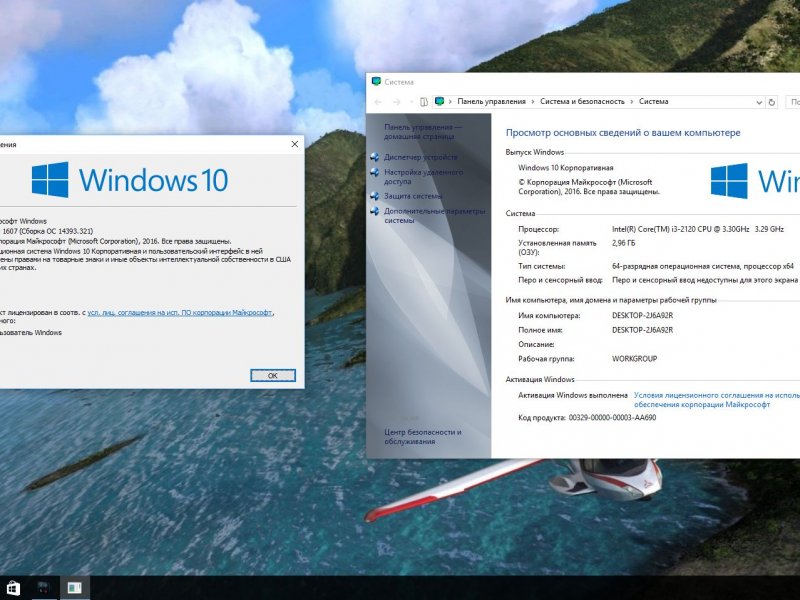The width and height of the screenshot is (800, 600).
Task: Click the Windows logo in System window
Action: (x=755, y=181)
